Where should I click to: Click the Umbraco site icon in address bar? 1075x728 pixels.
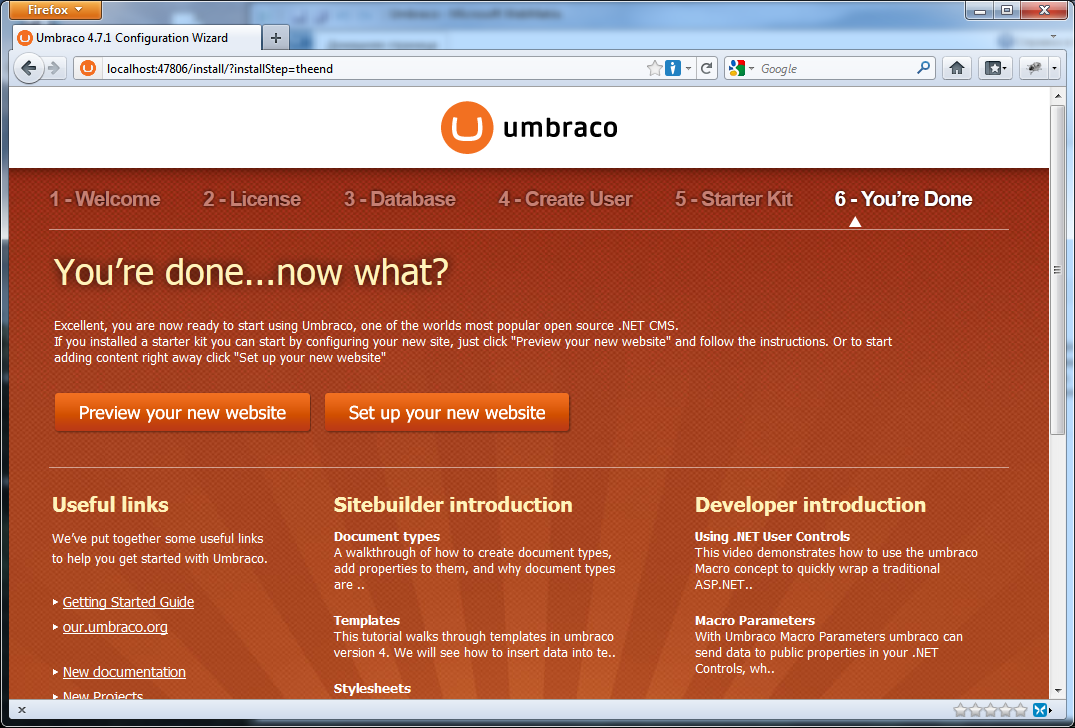[x=88, y=69]
